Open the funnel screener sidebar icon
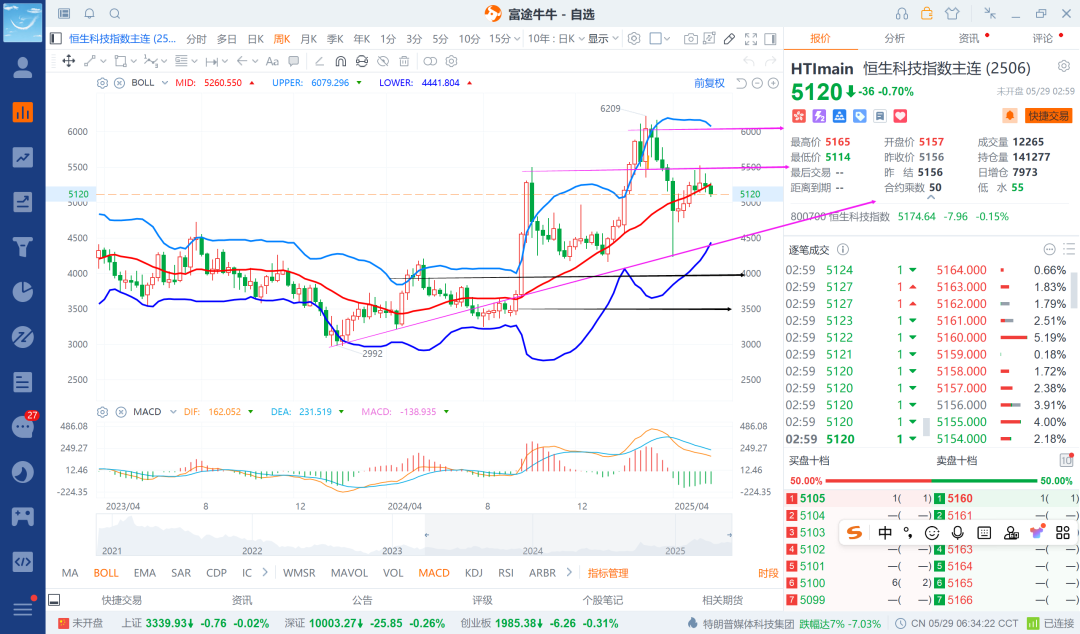The height and width of the screenshot is (634, 1080). pyautogui.click(x=23, y=247)
